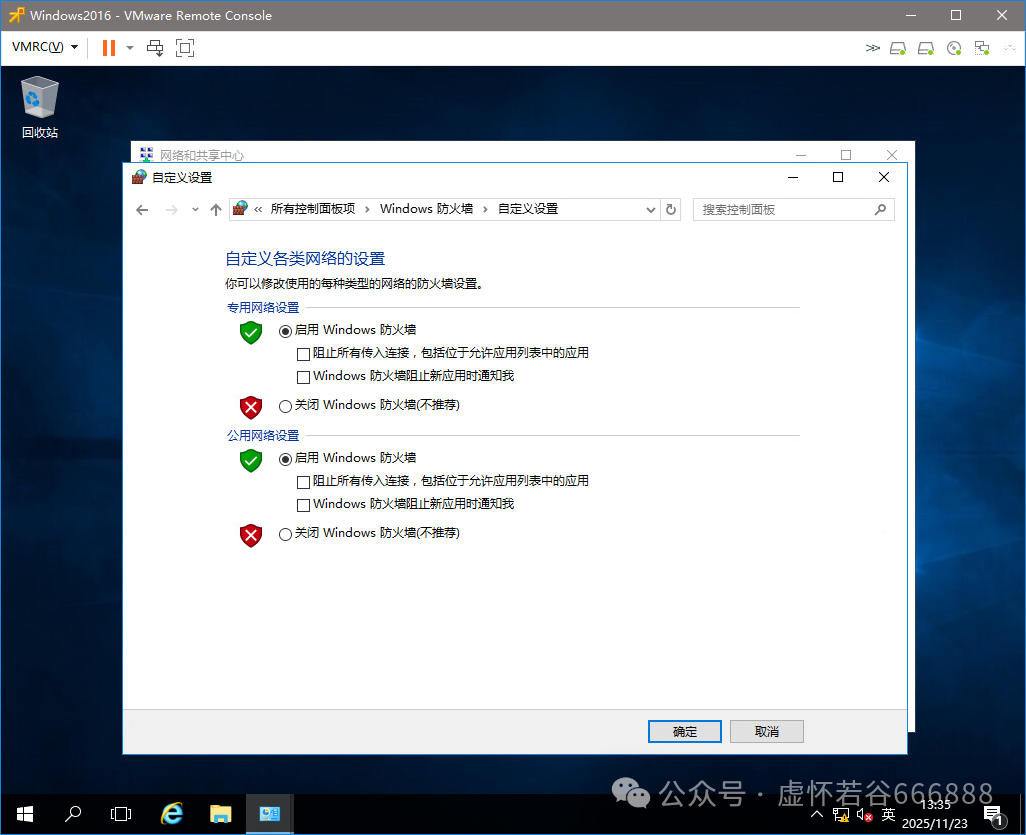Open the address bar history dropdown
Image resolution: width=1026 pixels, height=835 pixels.
tap(650, 210)
